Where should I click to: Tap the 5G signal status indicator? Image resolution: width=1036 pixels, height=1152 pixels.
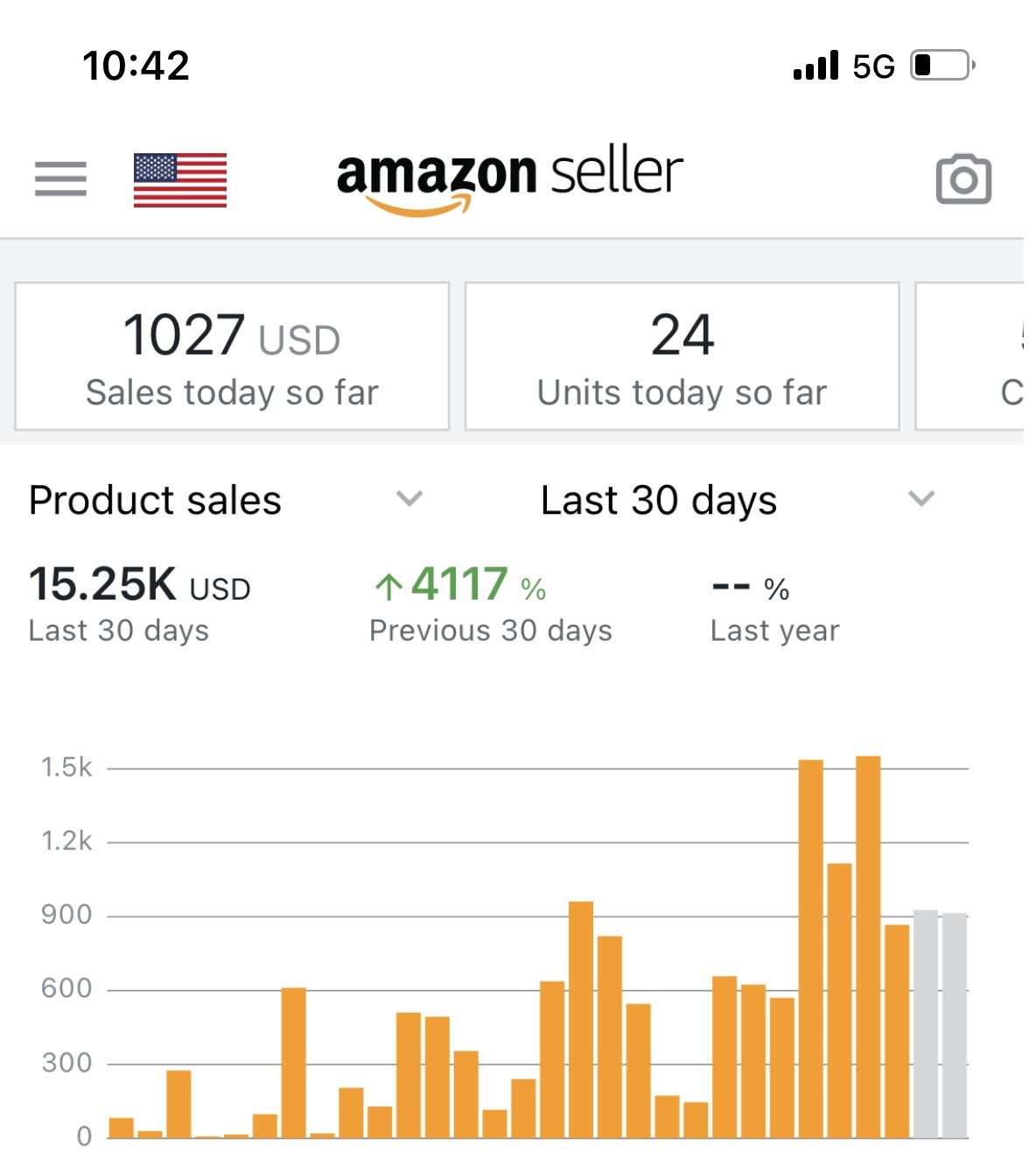[x=873, y=67]
